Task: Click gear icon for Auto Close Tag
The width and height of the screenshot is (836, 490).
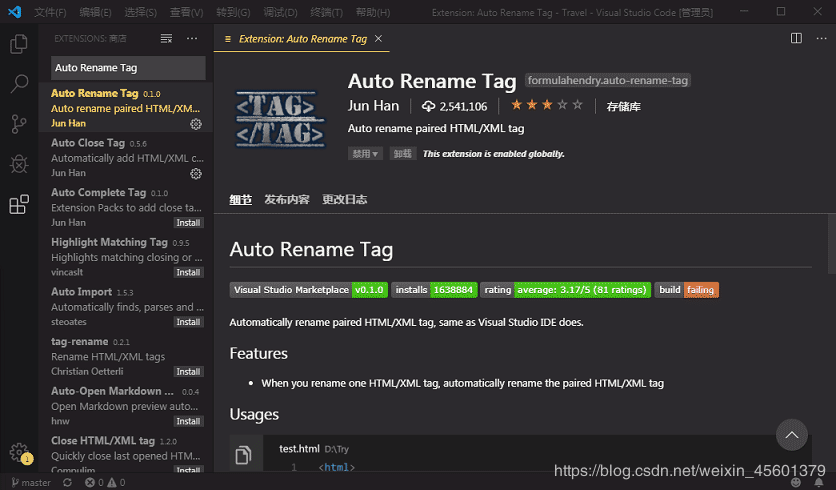Action: pyautogui.click(x=196, y=173)
